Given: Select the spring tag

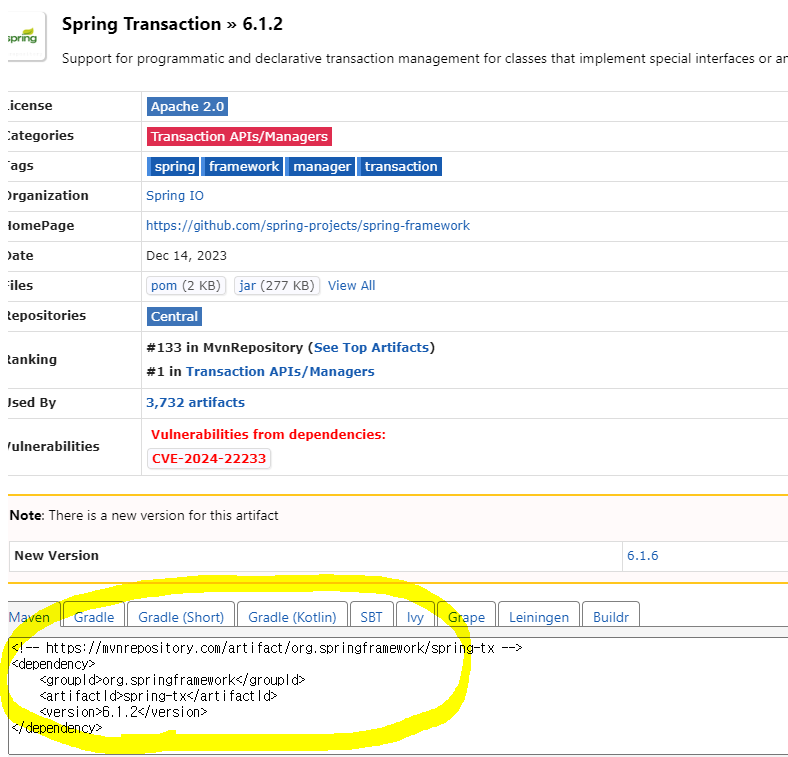Looking at the screenshot, I should point(173,166).
